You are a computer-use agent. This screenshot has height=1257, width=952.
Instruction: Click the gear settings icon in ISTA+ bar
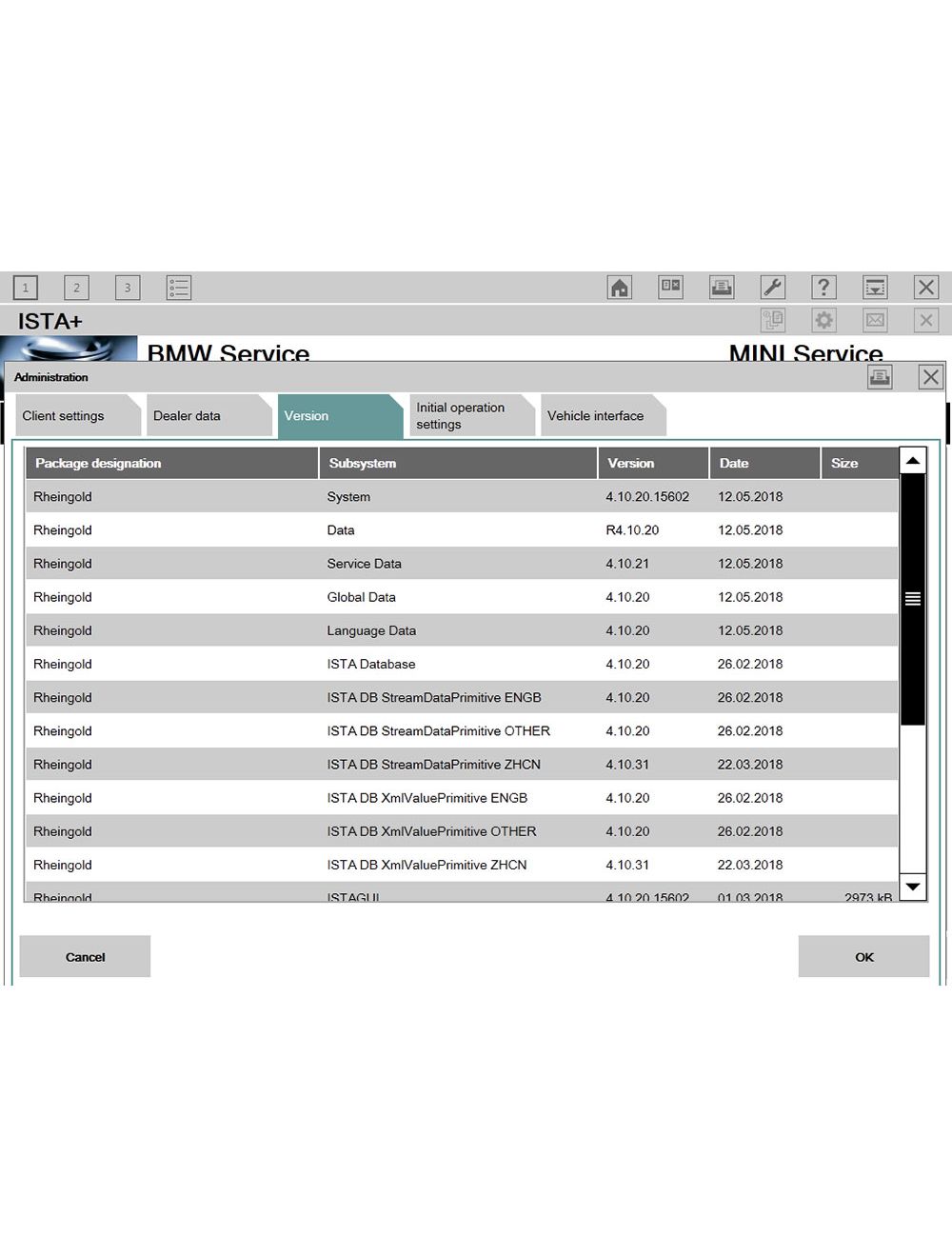(824, 320)
